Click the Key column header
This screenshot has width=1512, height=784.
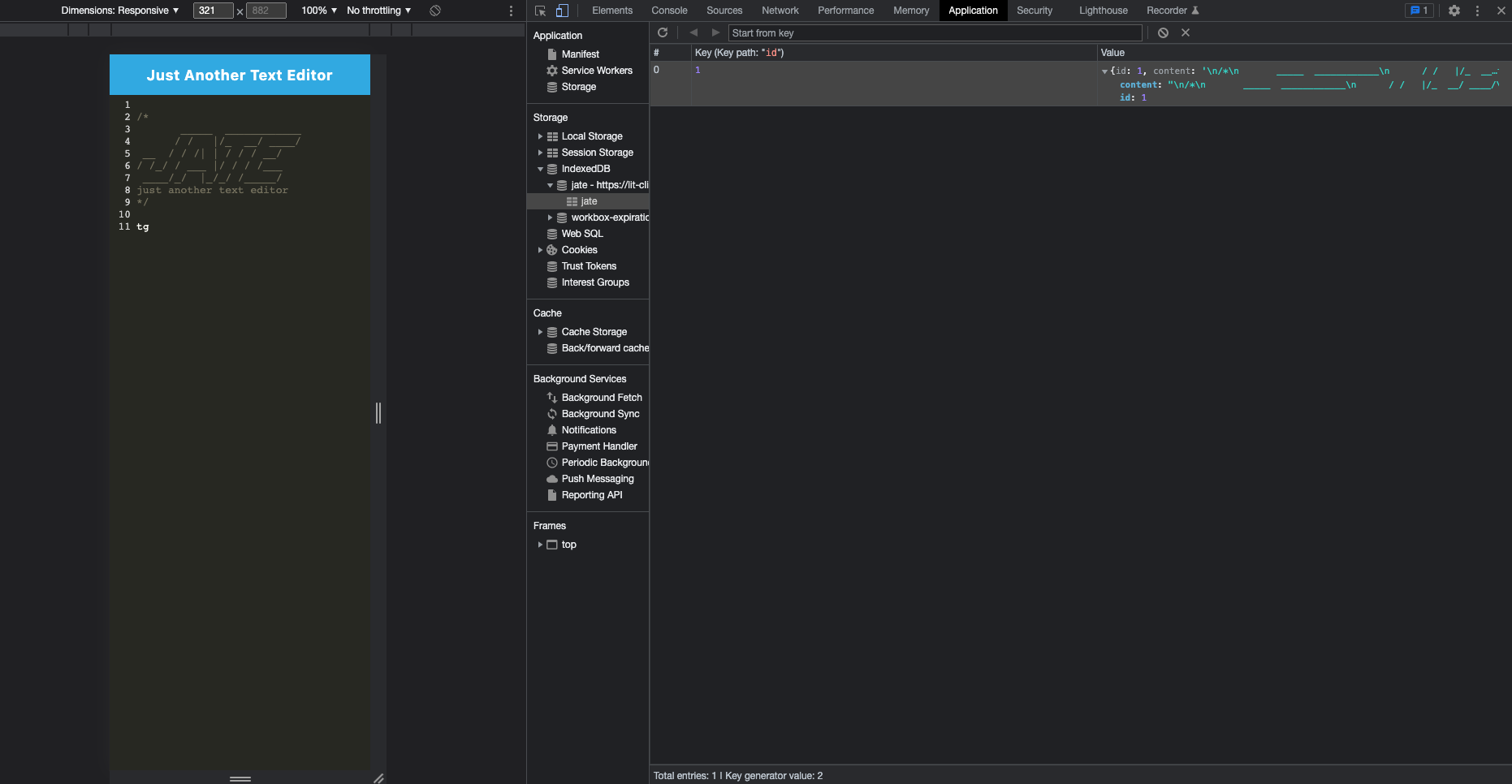pos(893,53)
